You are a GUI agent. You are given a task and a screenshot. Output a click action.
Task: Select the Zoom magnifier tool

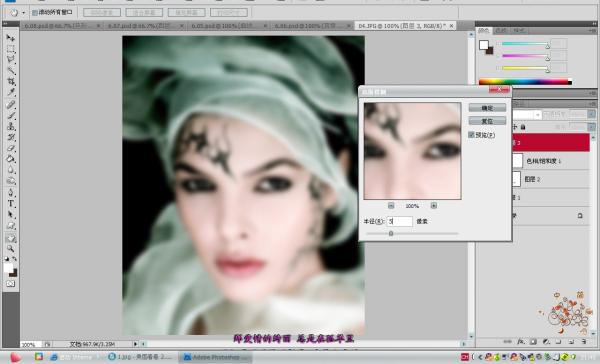(x=10, y=248)
